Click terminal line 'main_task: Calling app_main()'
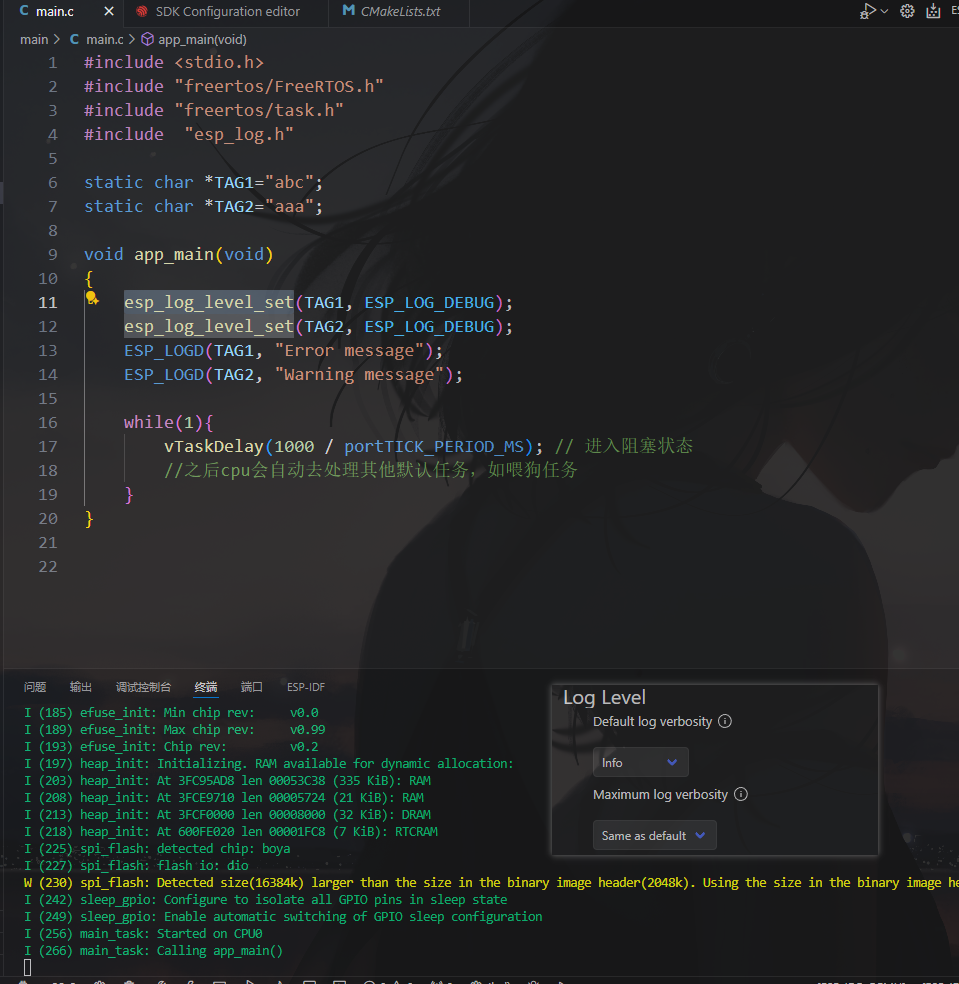The image size is (959, 984). coord(154,951)
